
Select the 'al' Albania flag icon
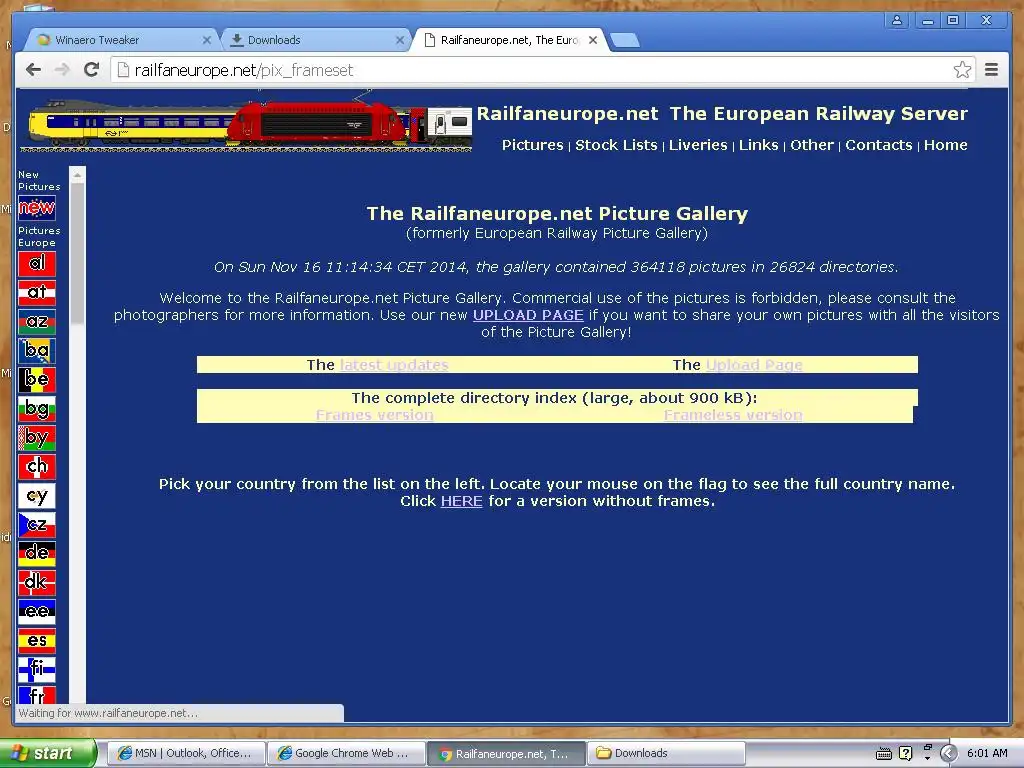tap(37, 264)
